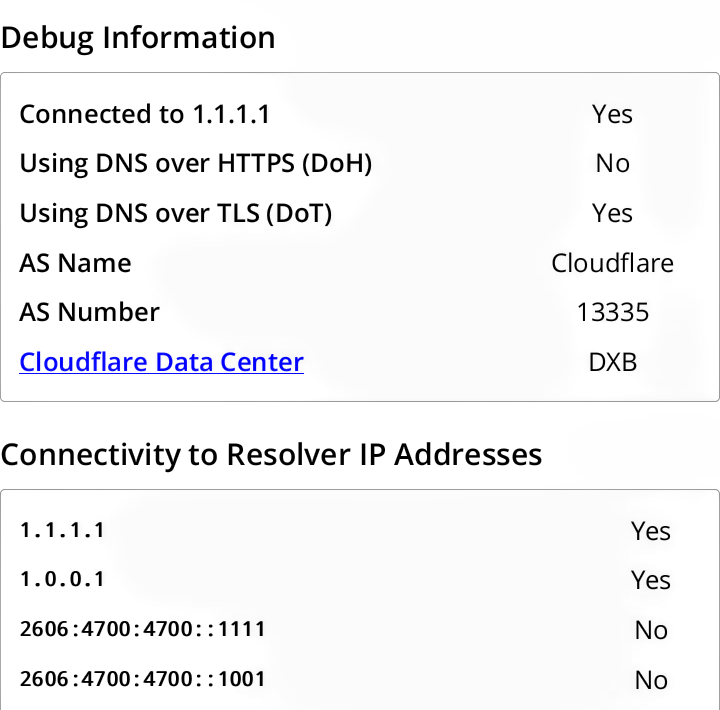
Task: Click the No status beside 2606:4700:4700::1001
Action: [650, 680]
